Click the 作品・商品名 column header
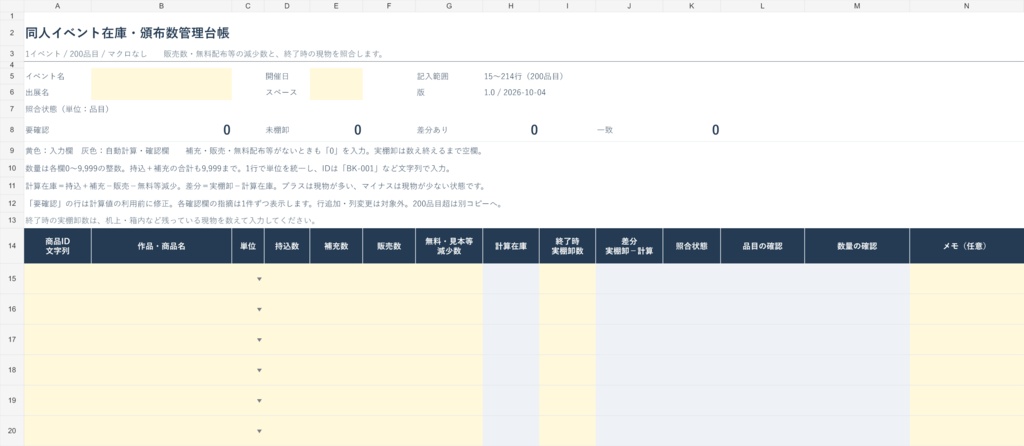This screenshot has width=1024, height=446. pos(161,246)
